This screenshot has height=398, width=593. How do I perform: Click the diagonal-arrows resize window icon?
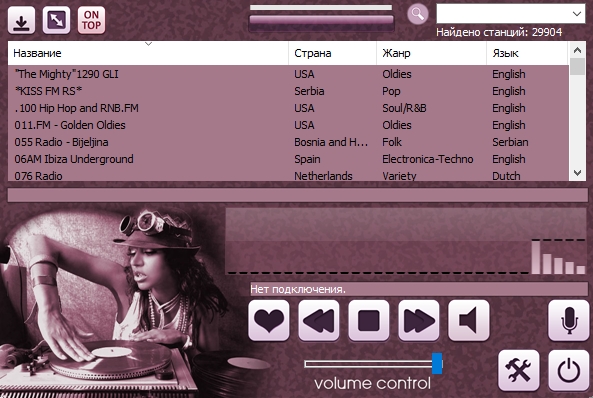point(56,20)
